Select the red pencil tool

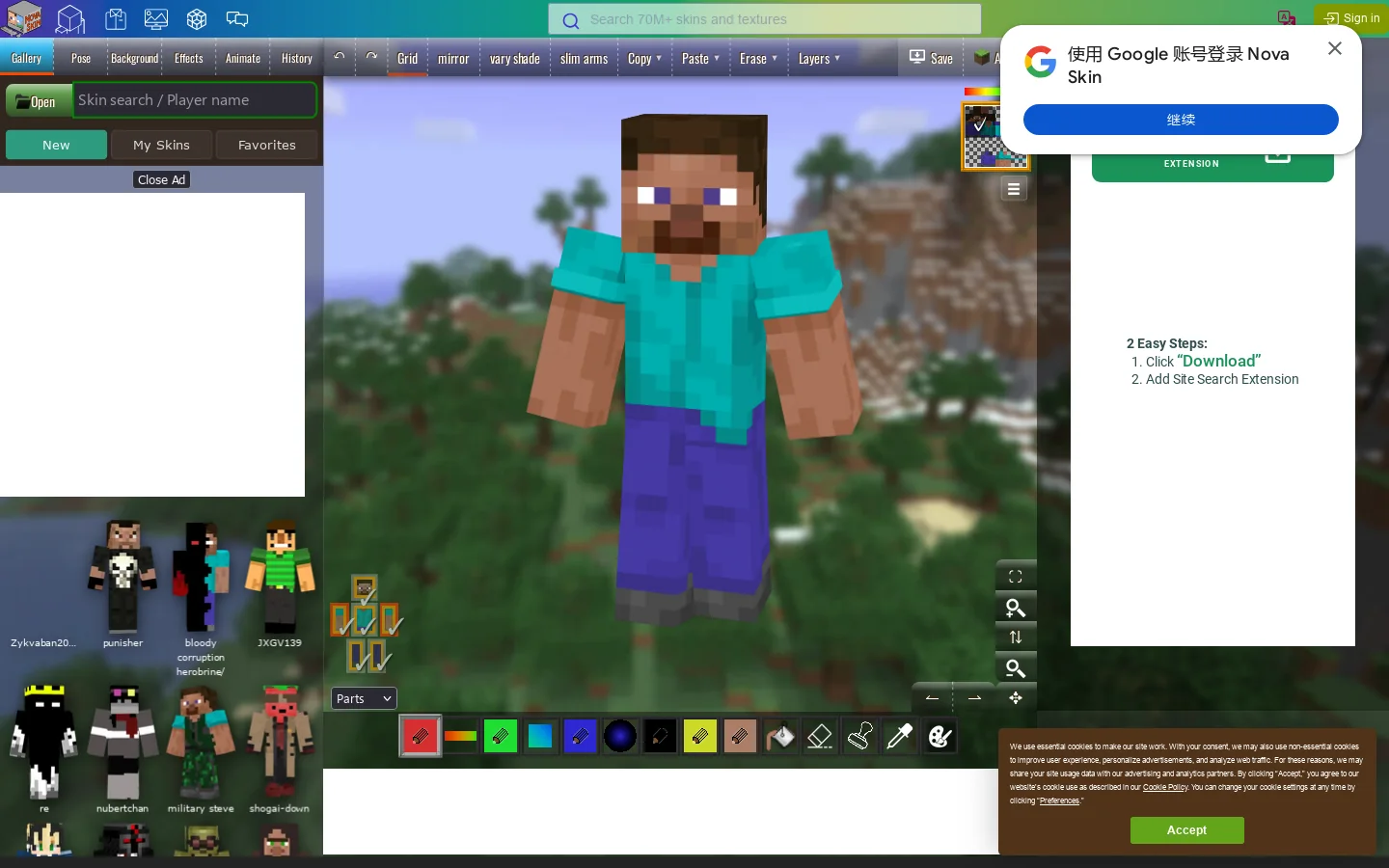[421, 737]
